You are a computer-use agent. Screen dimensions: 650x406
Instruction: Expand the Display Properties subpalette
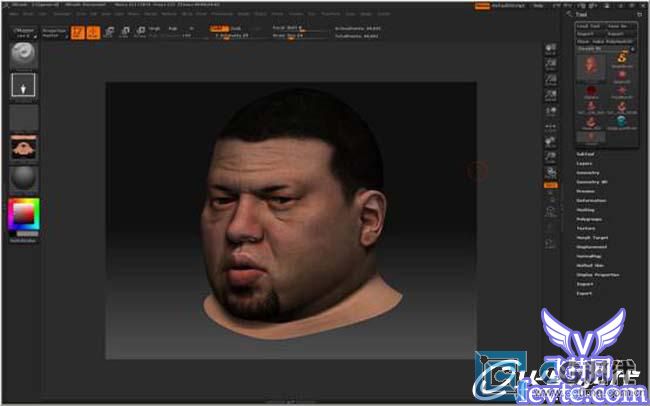click(597, 275)
